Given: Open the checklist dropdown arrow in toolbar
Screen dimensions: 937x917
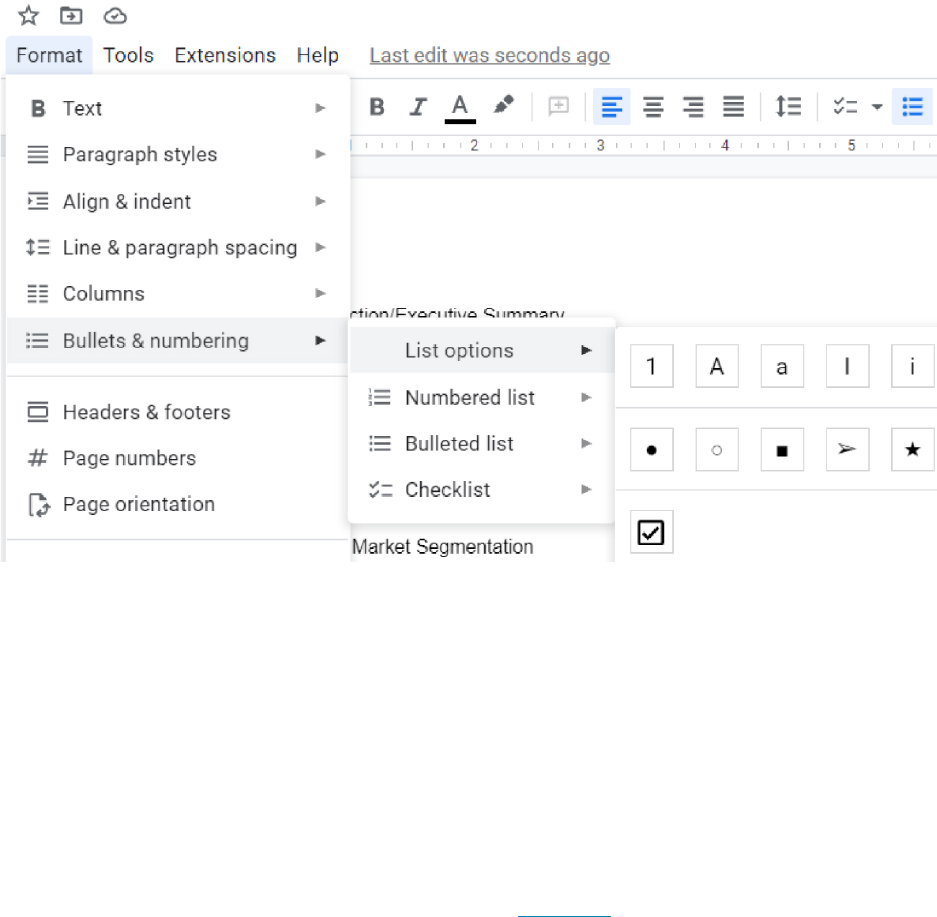Looking at the screenshot, I should [876, 107].
